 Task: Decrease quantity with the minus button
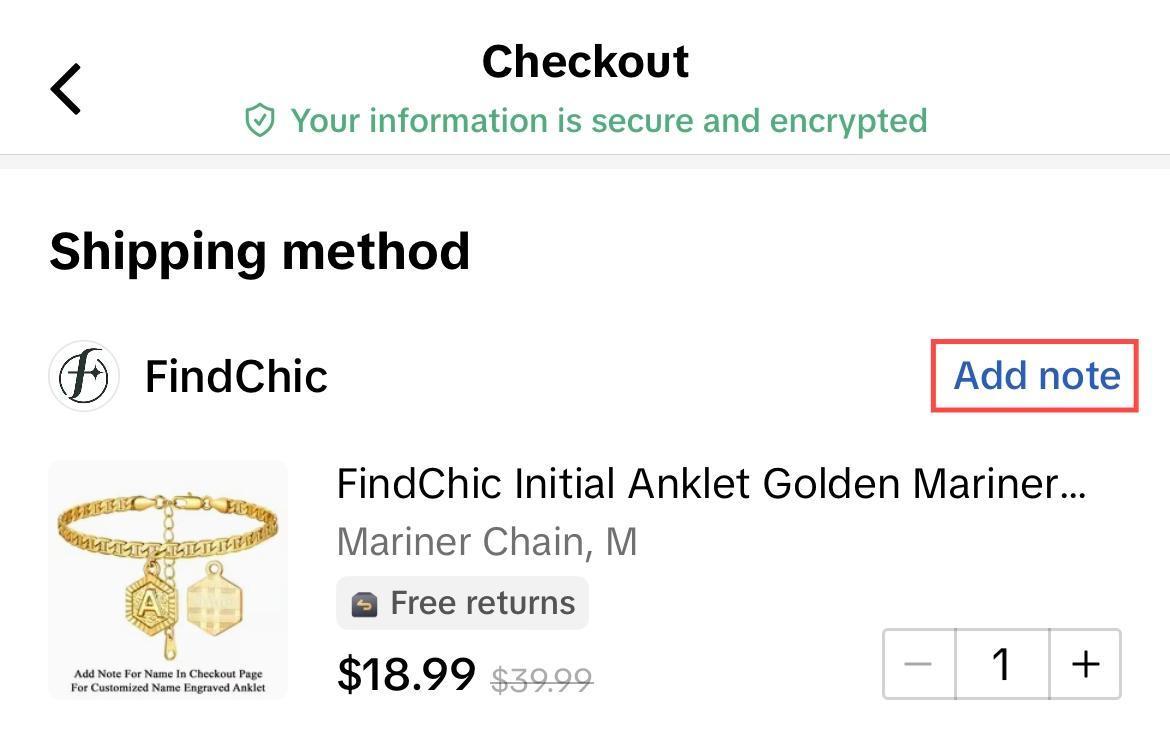point(918,663)
